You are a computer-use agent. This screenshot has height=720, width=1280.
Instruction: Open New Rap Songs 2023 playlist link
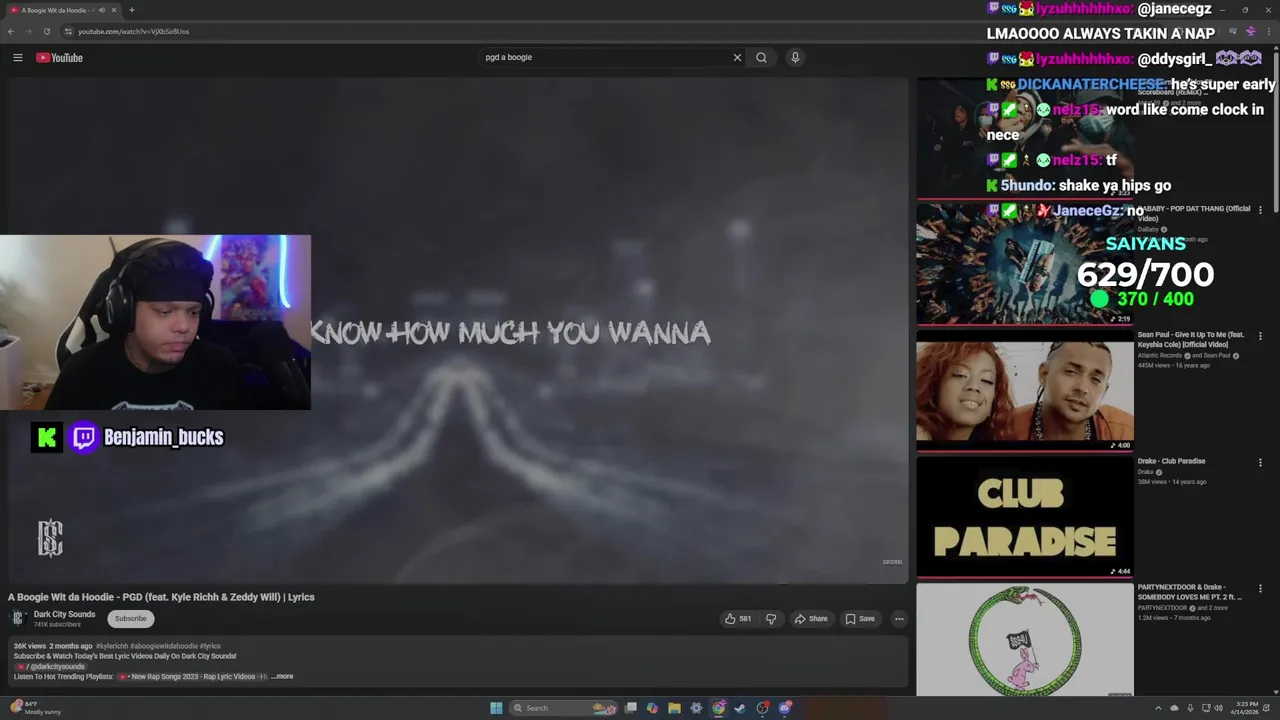[192, 676]
